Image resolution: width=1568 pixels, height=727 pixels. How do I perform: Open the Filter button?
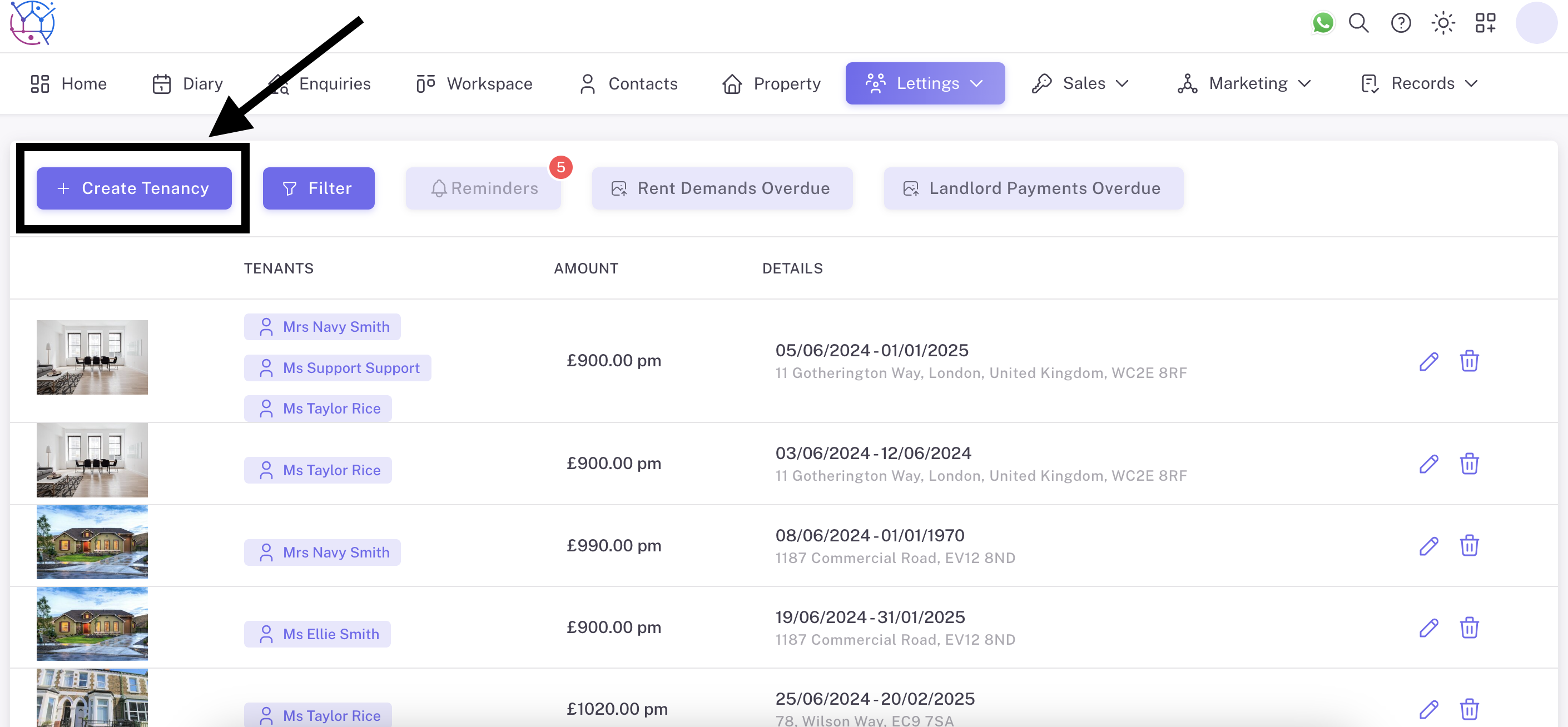(319, 188)
